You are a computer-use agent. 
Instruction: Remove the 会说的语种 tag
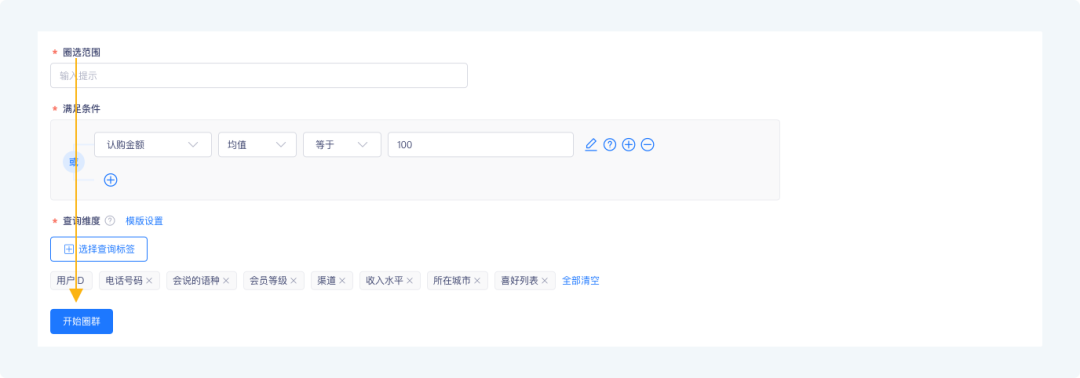coord(226,281)
